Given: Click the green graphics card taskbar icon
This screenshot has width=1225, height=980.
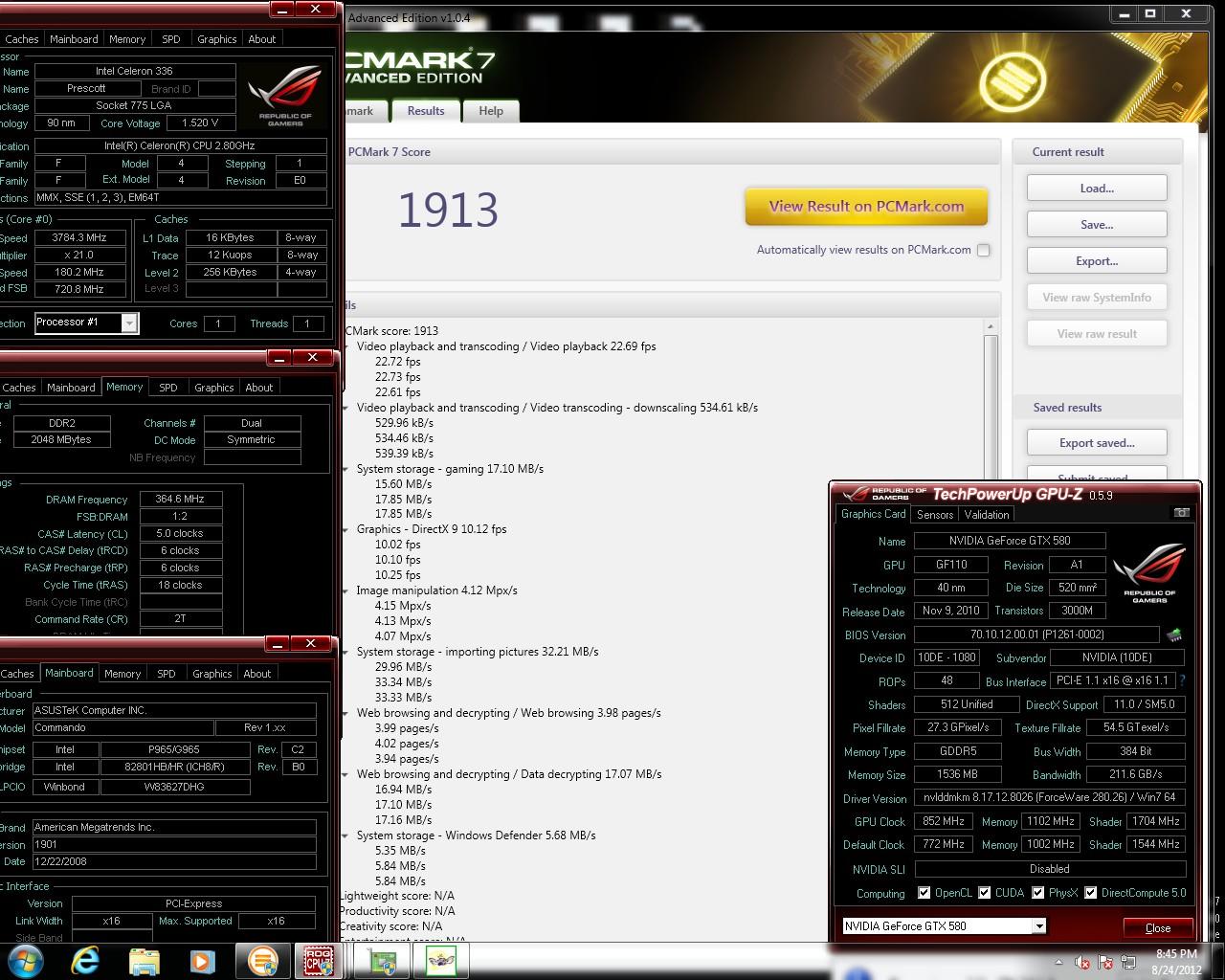Looking at the screenshot, I should [383, 961].
